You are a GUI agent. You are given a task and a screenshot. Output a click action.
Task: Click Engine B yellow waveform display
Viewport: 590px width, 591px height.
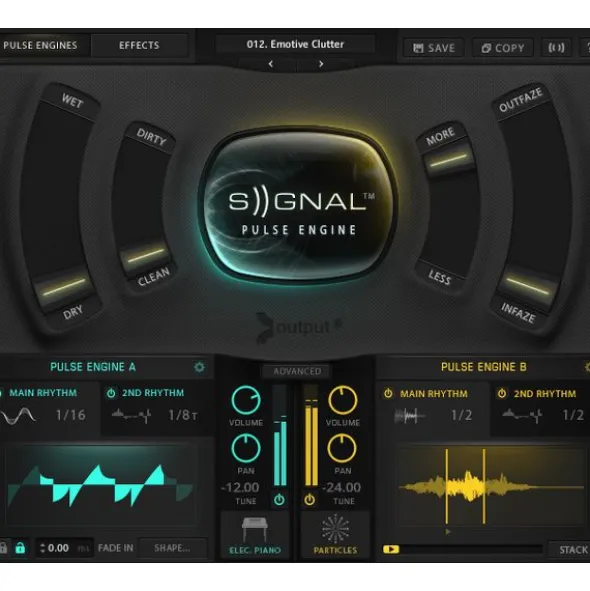[491, 487]
